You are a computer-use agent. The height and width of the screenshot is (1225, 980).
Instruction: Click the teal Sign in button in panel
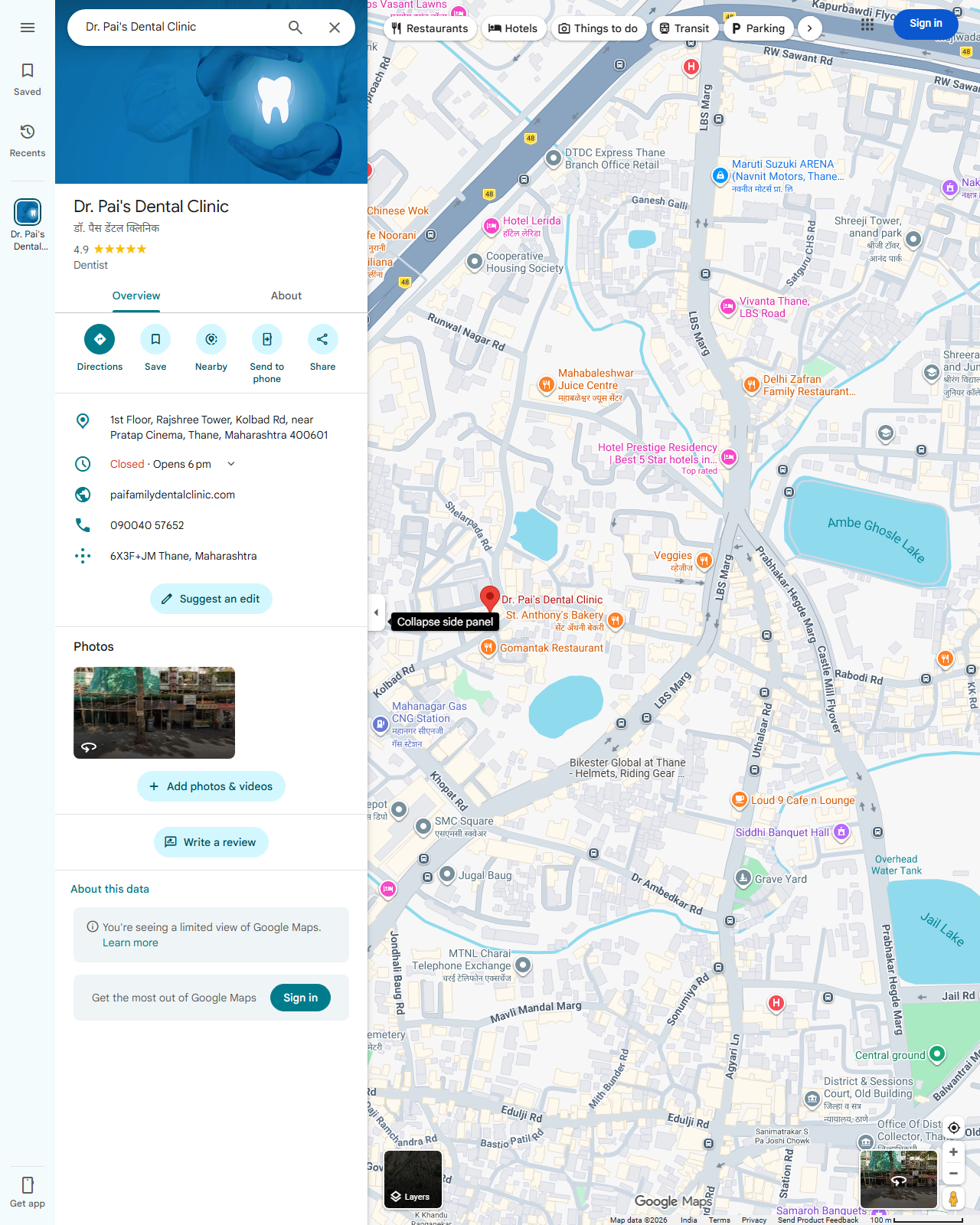(x=300, y=998)
